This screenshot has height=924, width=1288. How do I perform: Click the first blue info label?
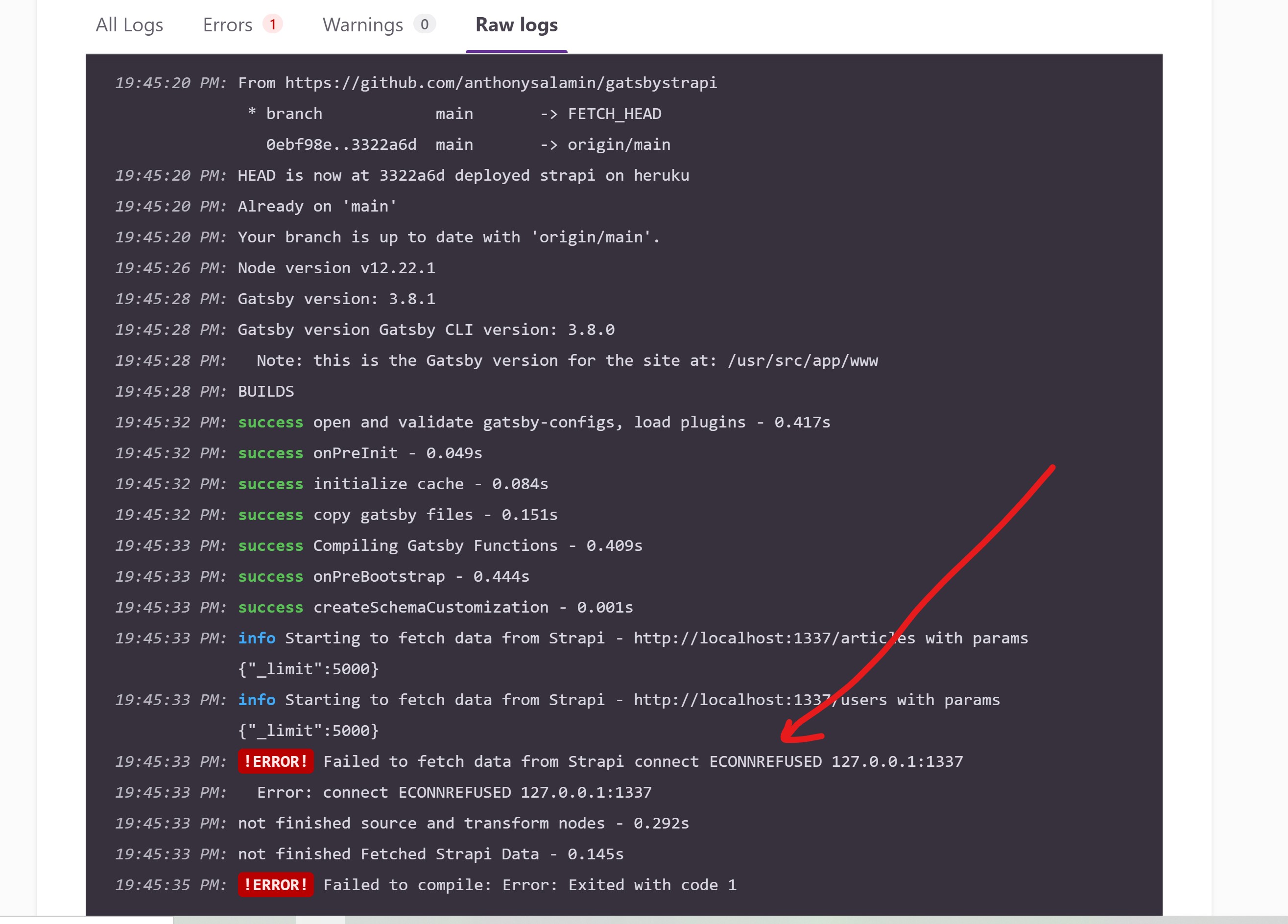(x=257, y=639)
